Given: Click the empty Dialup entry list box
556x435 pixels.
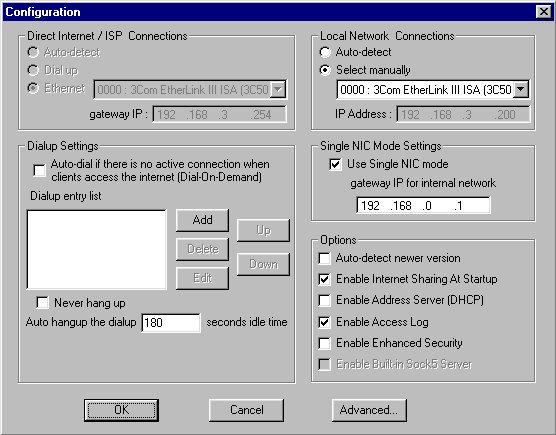Looking at the screenshot, I should click(96, 250).
